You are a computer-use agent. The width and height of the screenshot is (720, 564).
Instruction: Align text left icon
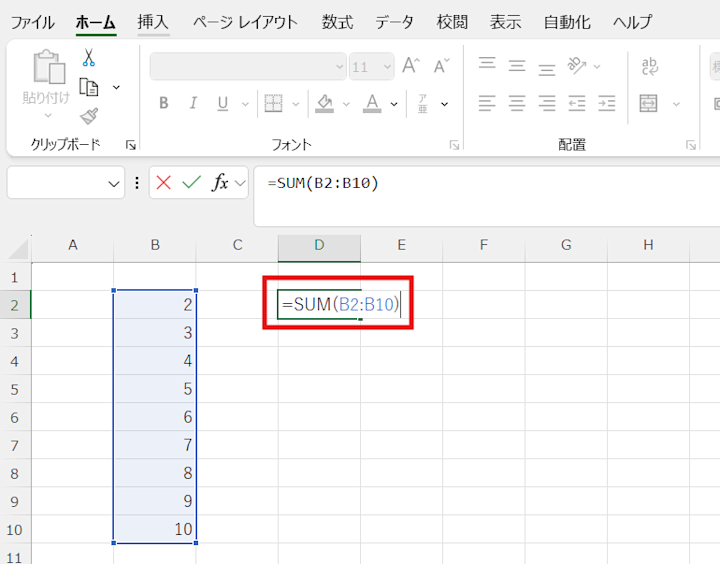tap(487, 103)
